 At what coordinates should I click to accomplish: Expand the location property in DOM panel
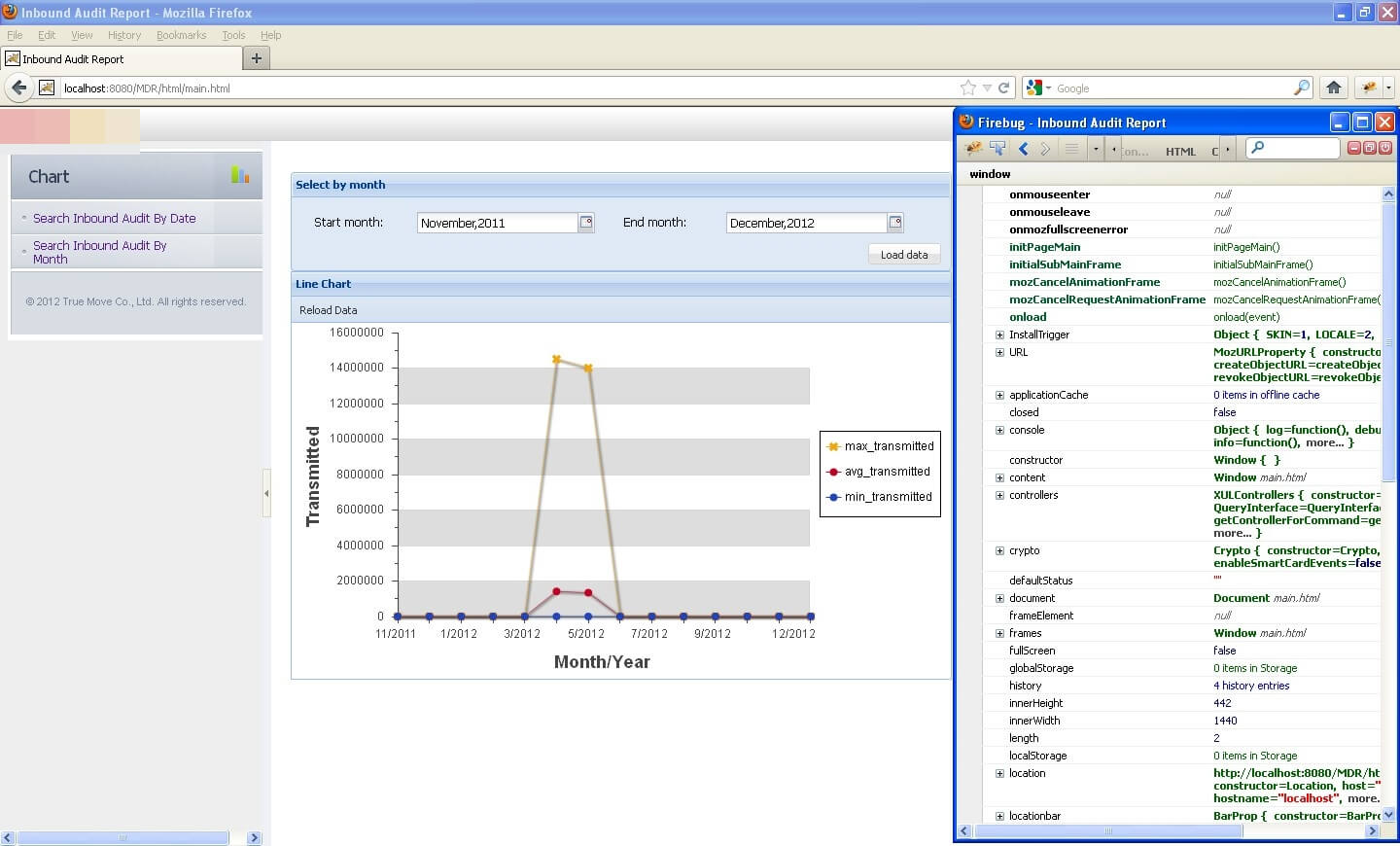point(999,773)
